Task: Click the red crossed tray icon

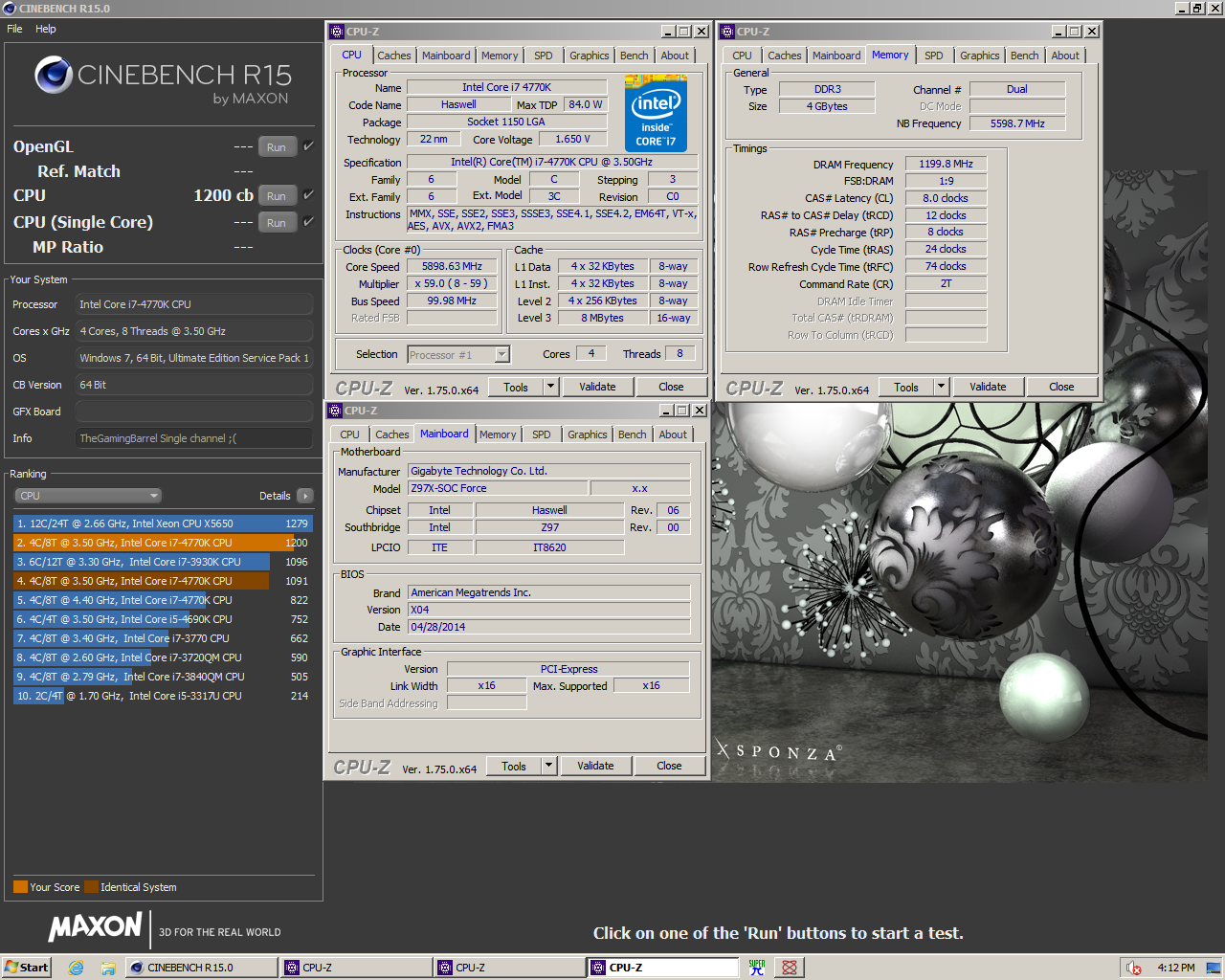Action: click(789, 968)
